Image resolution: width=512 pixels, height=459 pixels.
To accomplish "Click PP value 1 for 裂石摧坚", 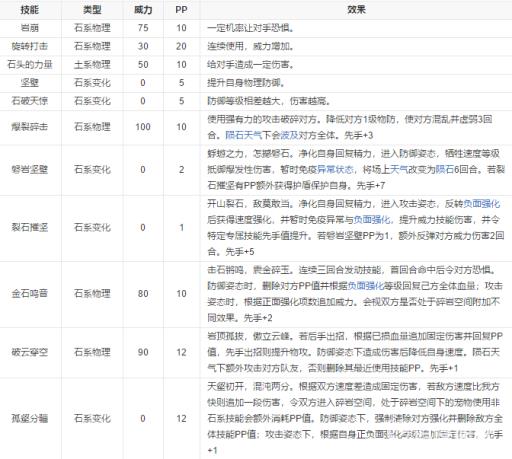I will coord(181,227).
